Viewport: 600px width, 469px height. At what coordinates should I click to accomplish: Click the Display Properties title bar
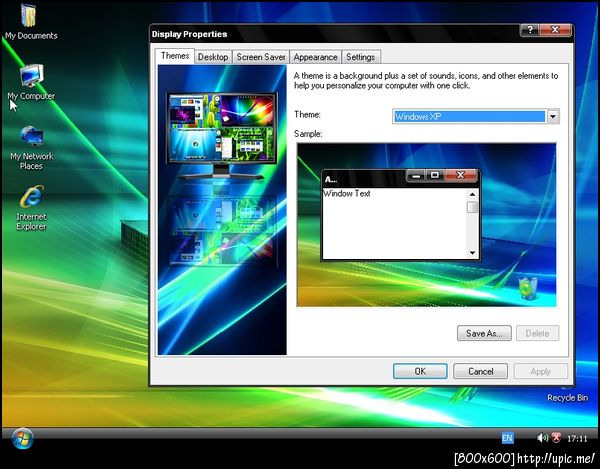[335, 34]
